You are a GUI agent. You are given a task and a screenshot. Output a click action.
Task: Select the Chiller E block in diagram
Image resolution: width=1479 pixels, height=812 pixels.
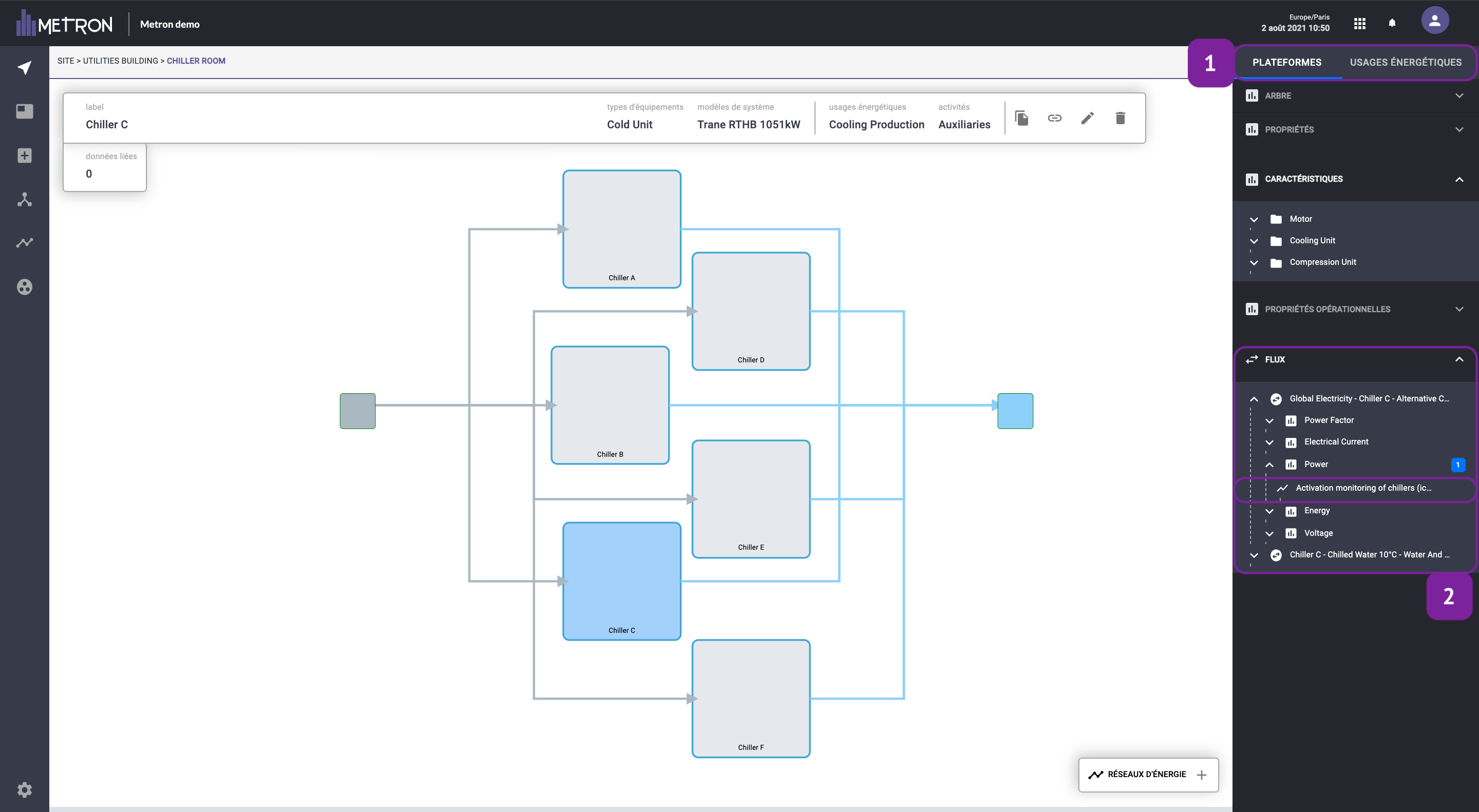[x=750, y=499]
